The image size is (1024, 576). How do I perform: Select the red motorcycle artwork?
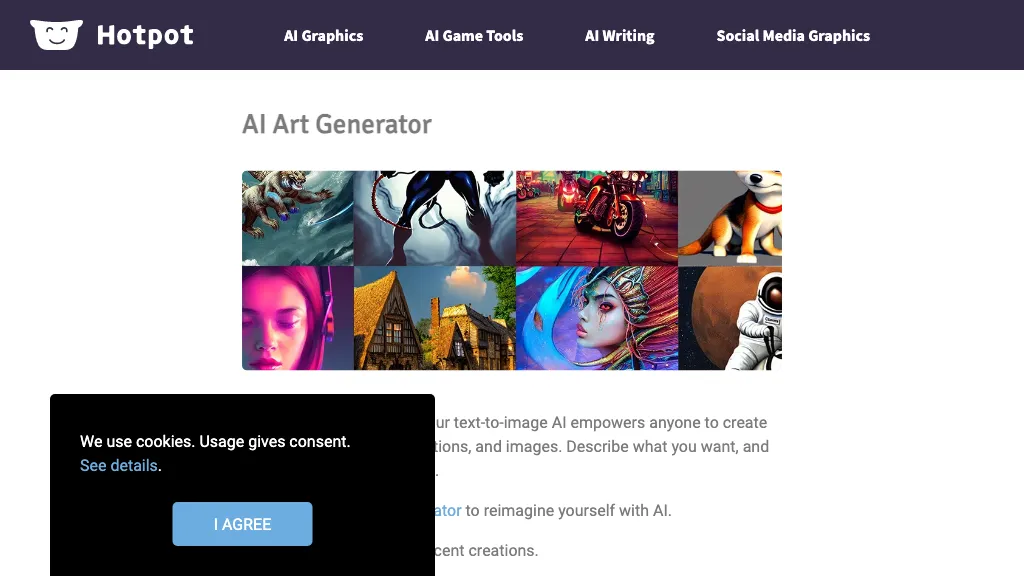(596, 217)
